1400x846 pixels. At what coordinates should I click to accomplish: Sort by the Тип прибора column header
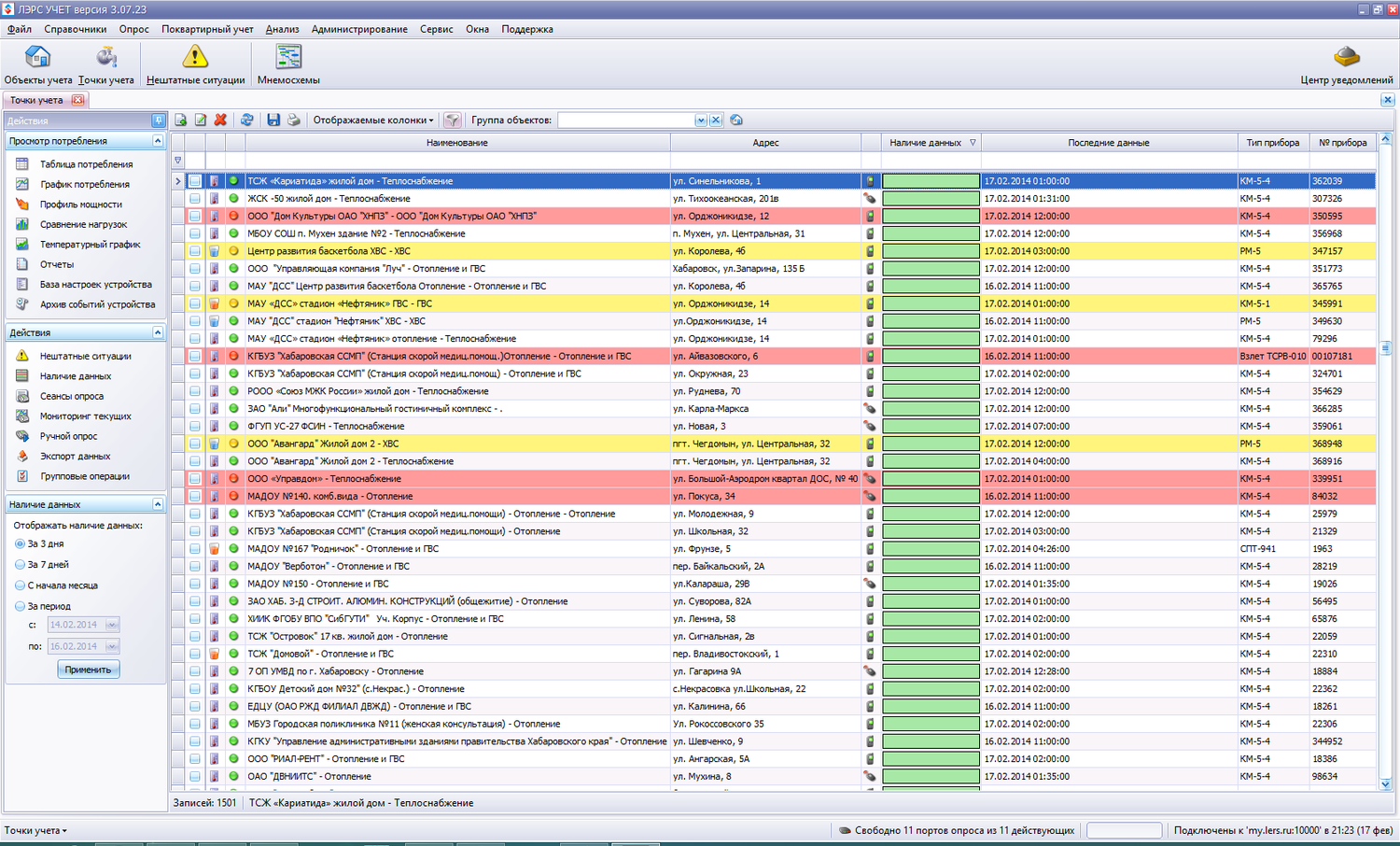click(x=1273, y=143)
